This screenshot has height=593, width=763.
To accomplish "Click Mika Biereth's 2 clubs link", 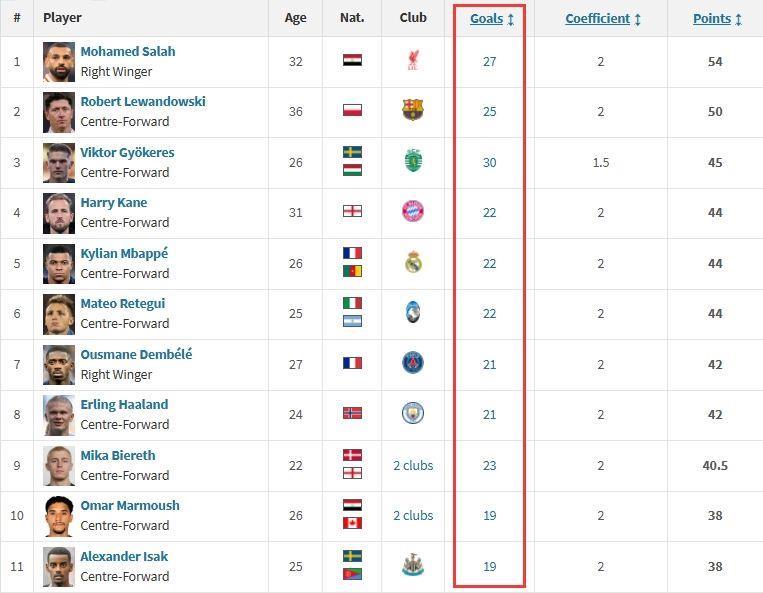I will click(413, 466).
